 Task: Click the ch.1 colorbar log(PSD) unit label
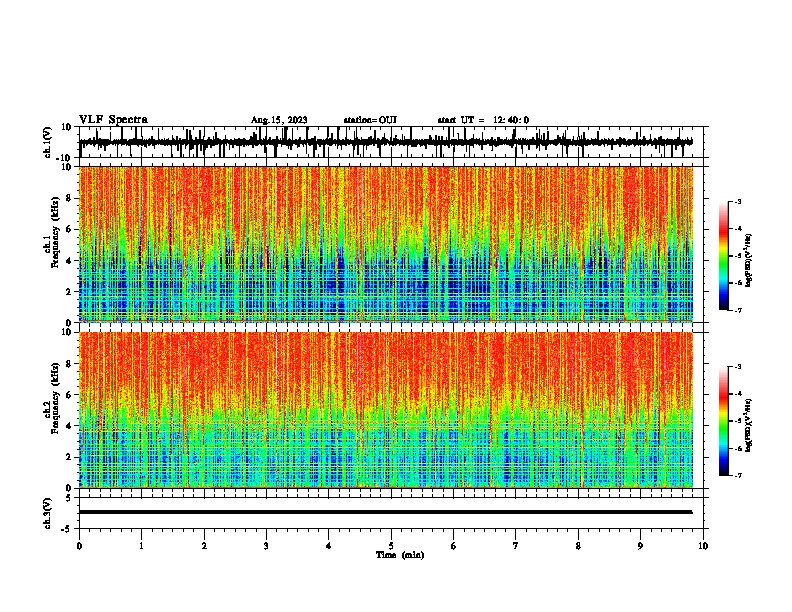(749, 261)
